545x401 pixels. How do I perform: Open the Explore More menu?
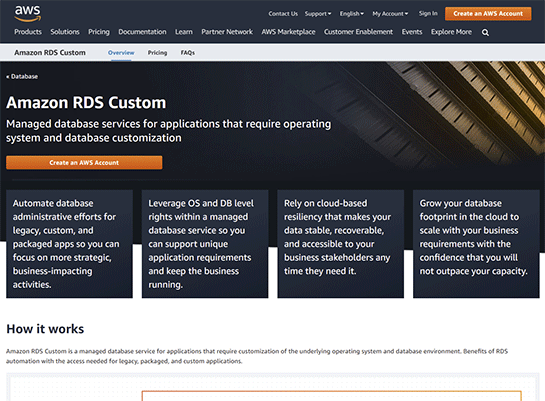[x=451, y=32]
